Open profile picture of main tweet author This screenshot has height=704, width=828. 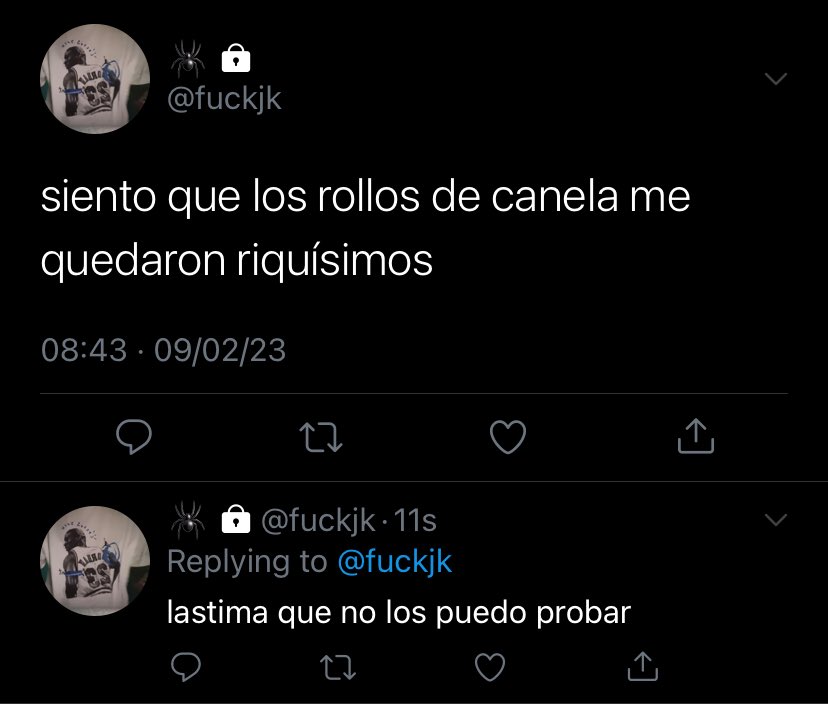click(x=95, y=79)
